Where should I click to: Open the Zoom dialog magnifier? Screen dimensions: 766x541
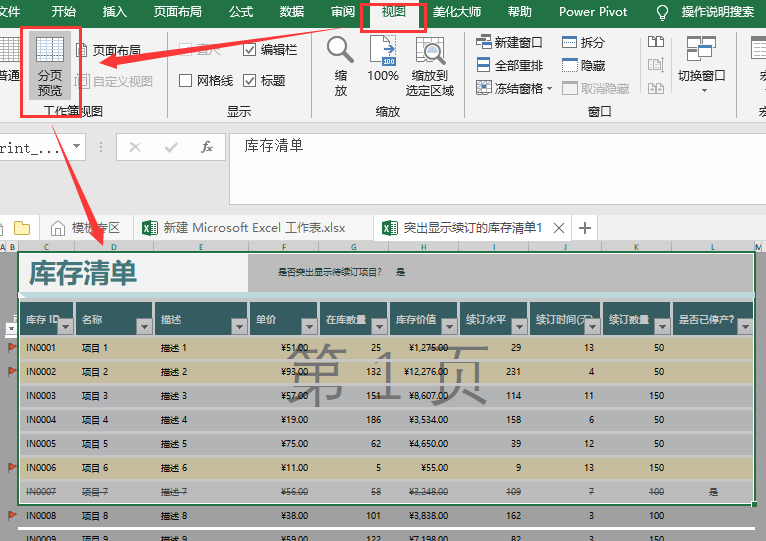[x=340, y=66]
